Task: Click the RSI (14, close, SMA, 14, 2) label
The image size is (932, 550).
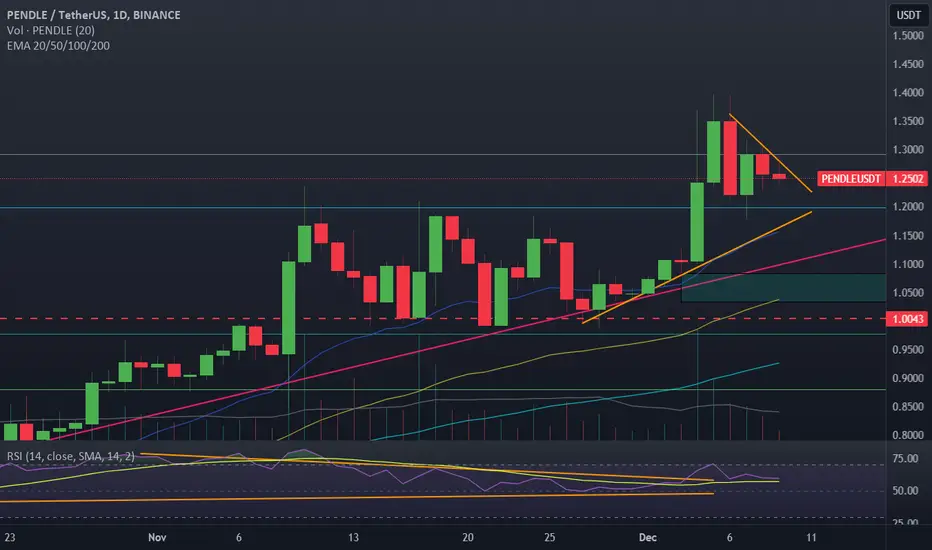Action: pos(71,456)
